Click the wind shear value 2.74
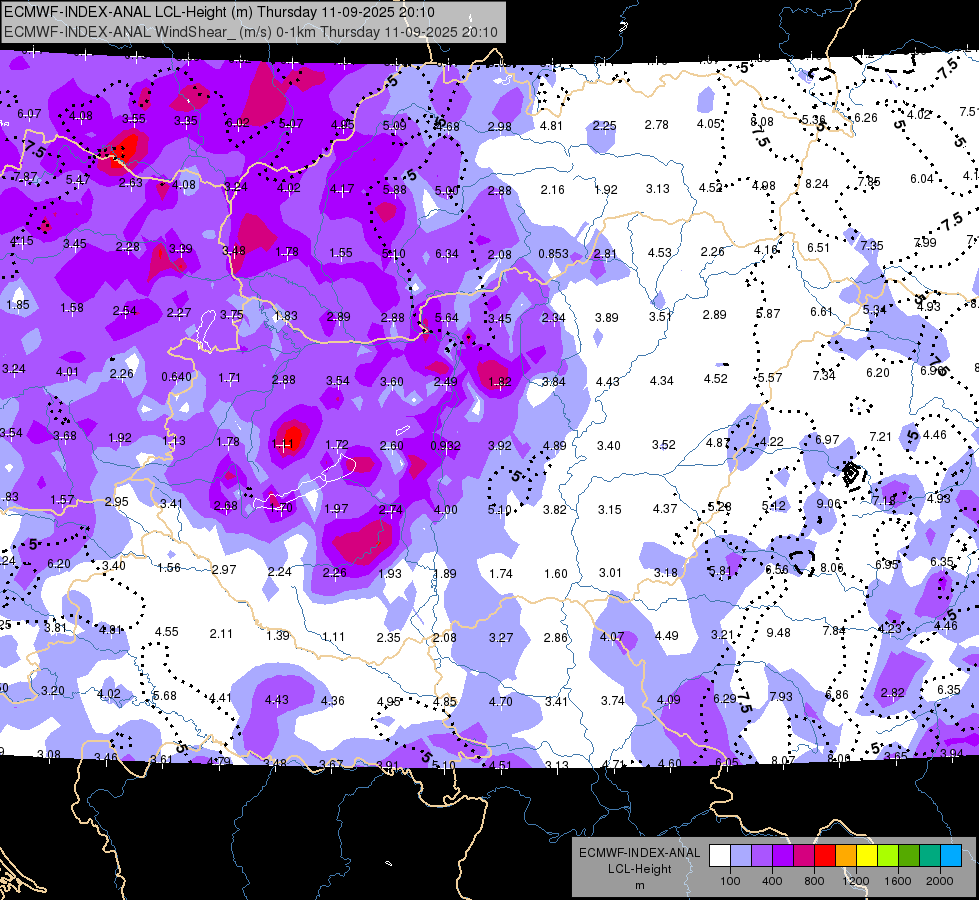Viewport: 979px width, 900px height. point(390,510)
